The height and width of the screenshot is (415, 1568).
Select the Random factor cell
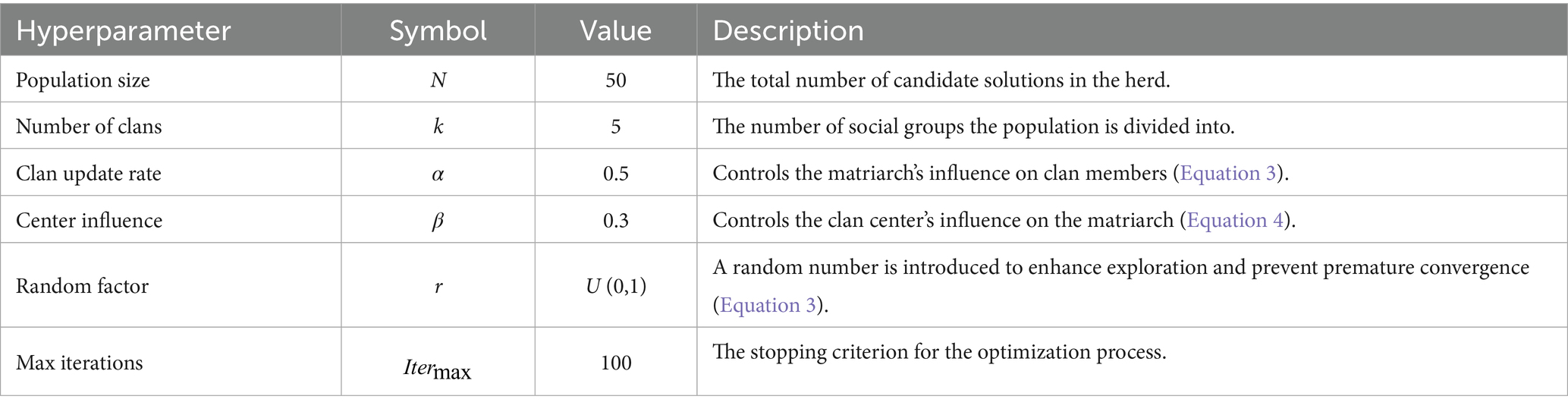[82, 286]
